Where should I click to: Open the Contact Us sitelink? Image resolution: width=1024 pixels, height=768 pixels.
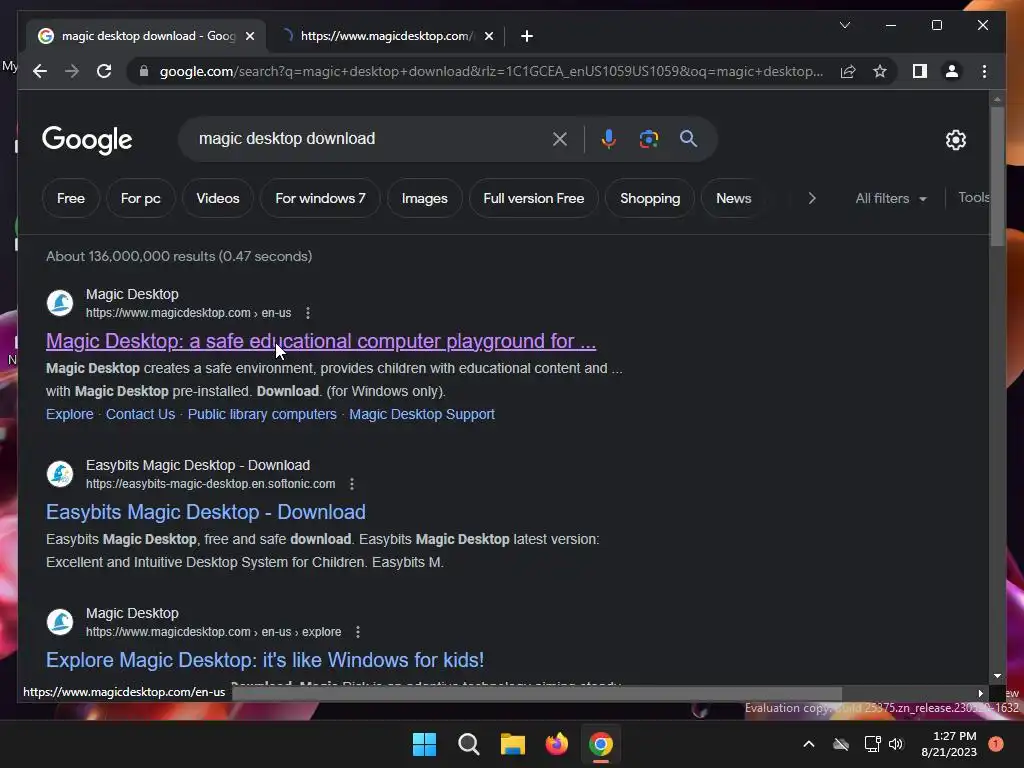point(140,414)
